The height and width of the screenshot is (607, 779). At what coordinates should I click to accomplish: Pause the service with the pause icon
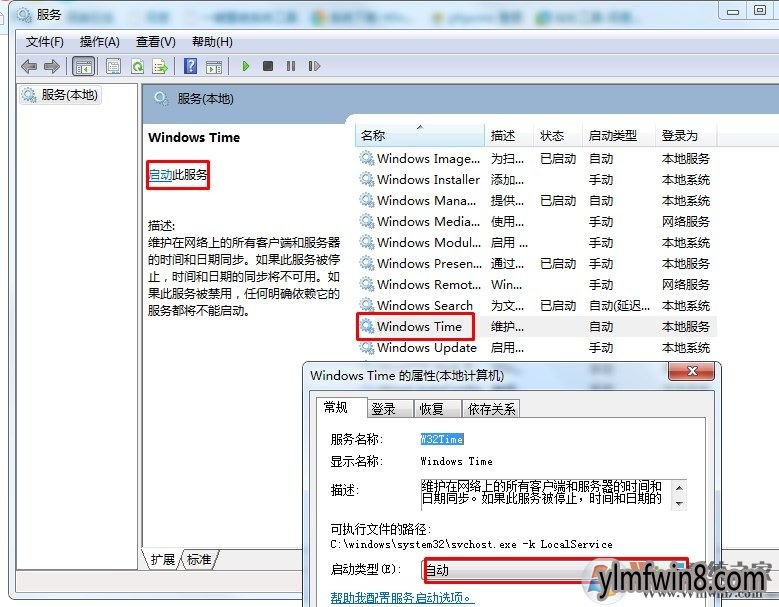tap(291, 66)
